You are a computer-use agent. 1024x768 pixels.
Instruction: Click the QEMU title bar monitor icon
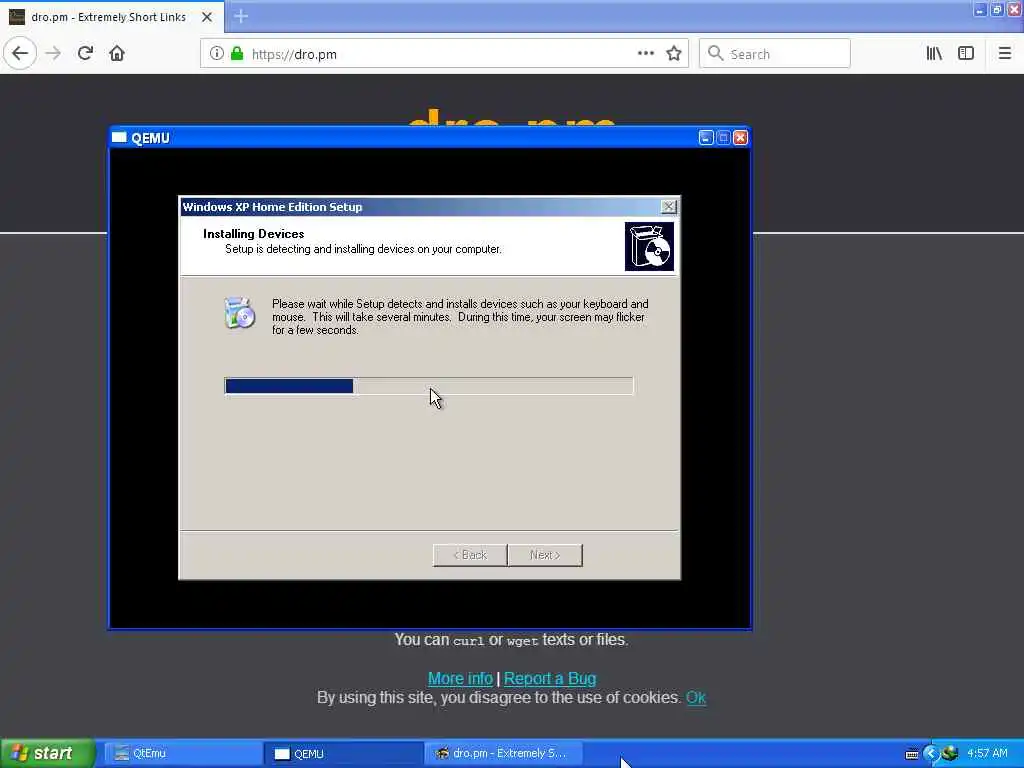pos(119,138)
